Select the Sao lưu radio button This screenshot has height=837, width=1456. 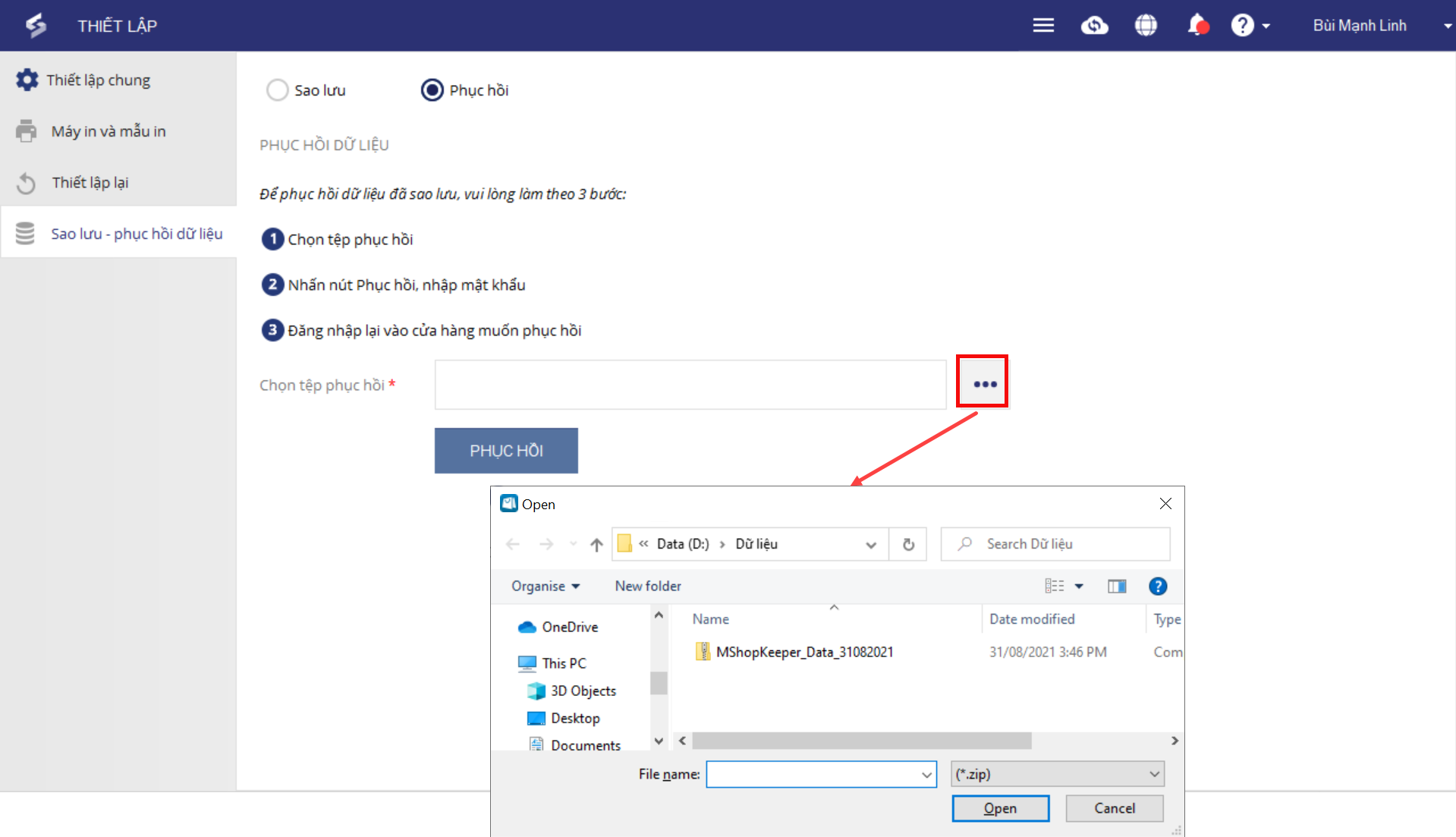coord(278,90)
